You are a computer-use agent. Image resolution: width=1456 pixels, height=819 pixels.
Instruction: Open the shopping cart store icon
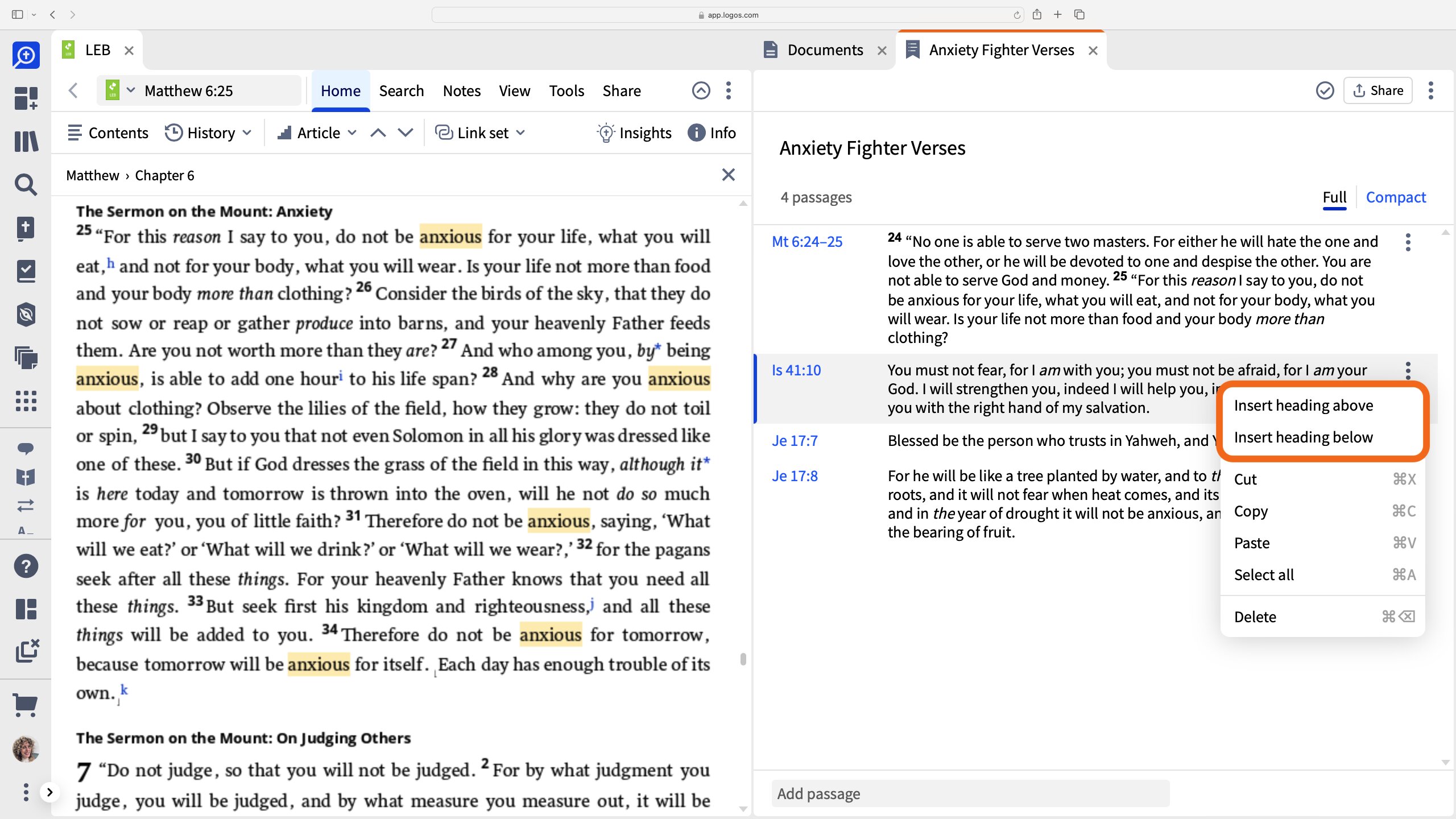26,706
